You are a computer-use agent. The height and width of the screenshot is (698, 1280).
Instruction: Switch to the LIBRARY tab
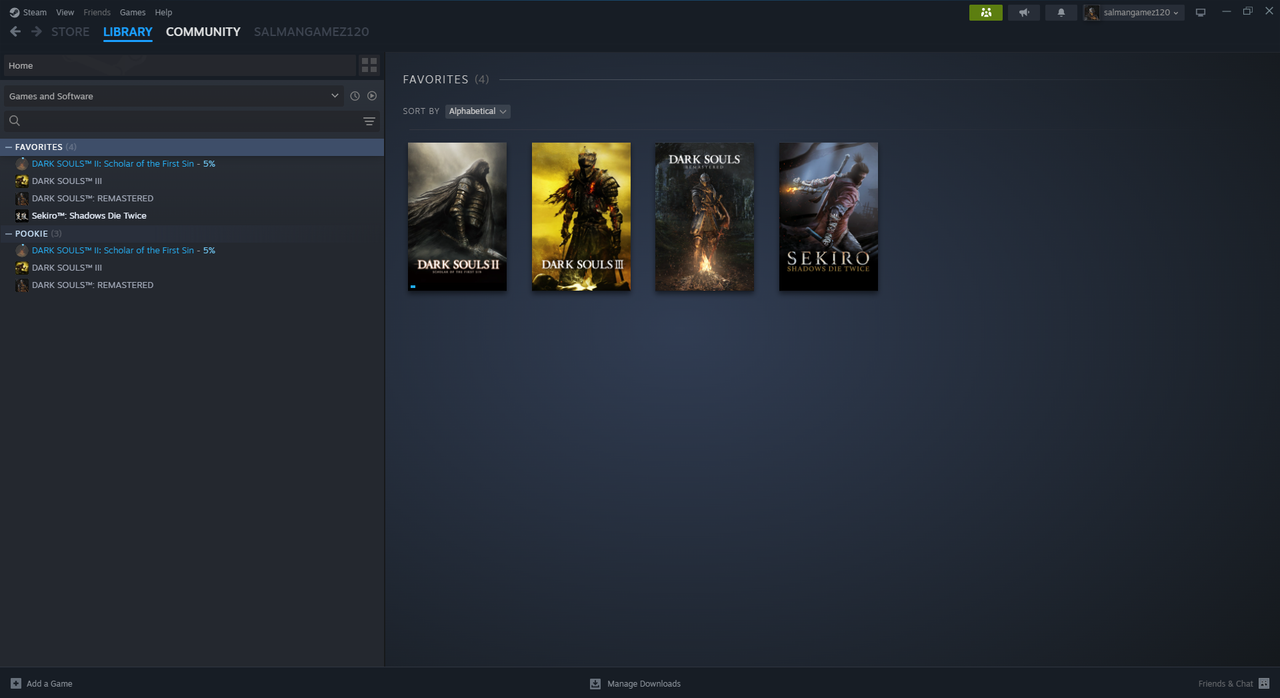coord(128,32)
